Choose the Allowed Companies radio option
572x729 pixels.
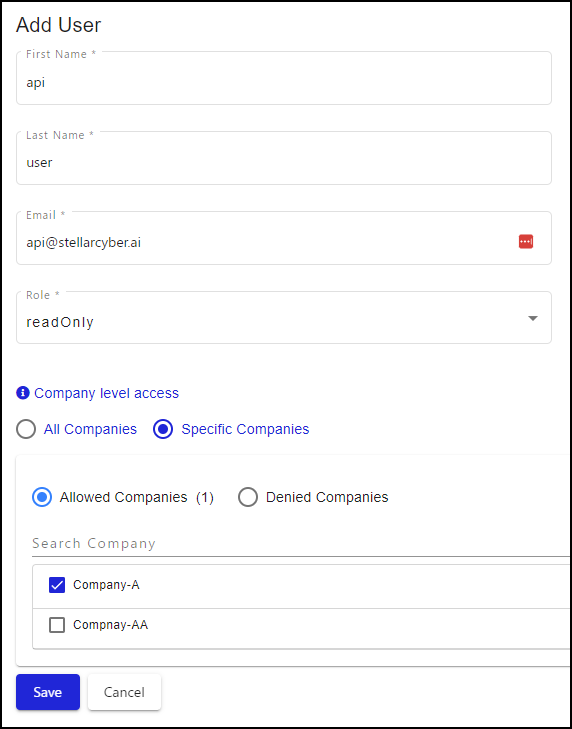tap(42, 497)
